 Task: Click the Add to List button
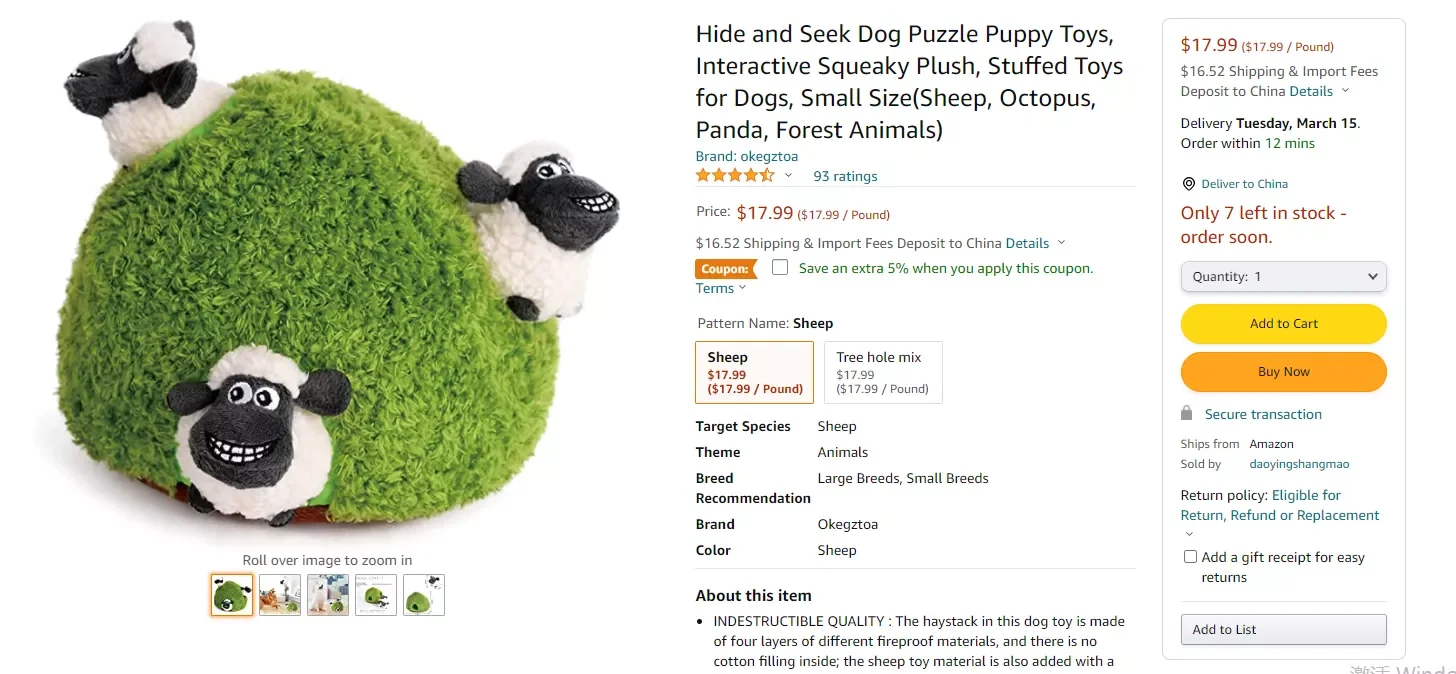coord(1283,629)
